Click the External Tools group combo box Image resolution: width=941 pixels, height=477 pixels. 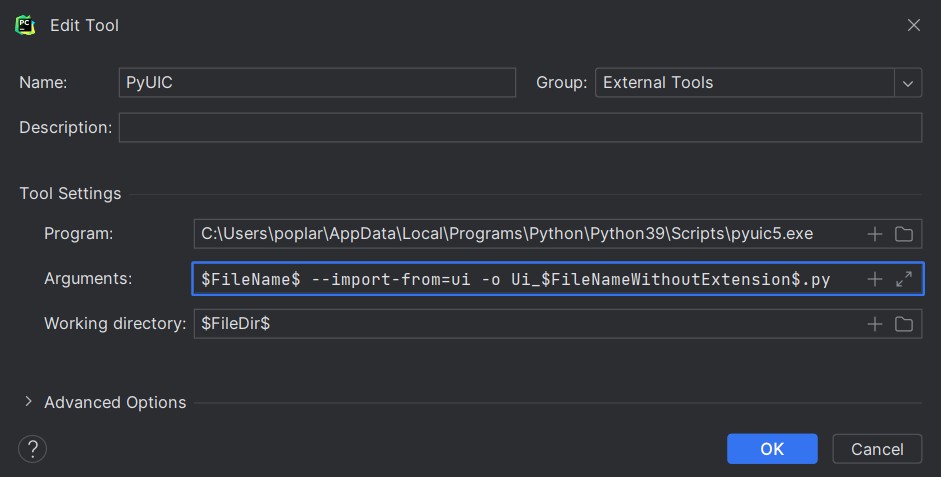[x=745, y=83]
